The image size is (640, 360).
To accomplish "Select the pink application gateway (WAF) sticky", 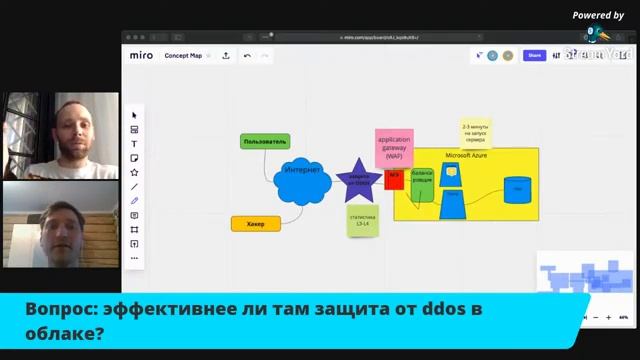I will click(394, 148).
